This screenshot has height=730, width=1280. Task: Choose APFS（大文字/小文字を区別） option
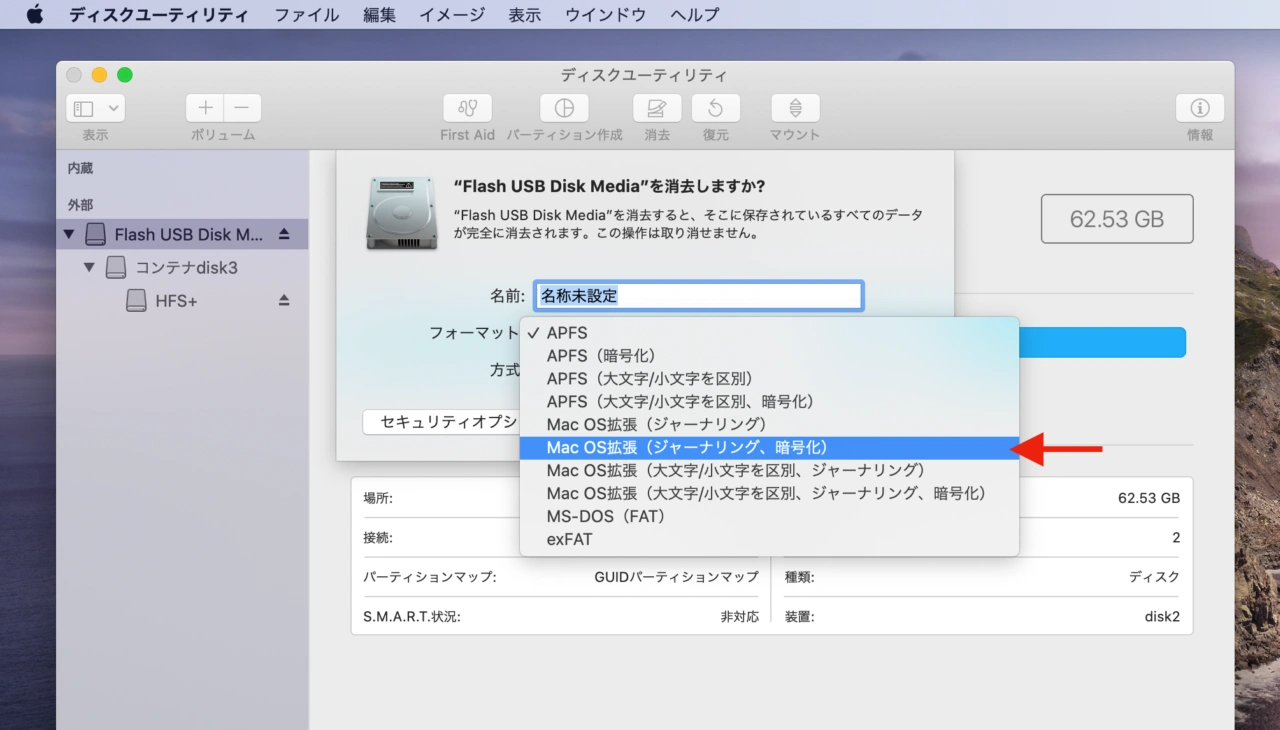click(x=769, y=378)
